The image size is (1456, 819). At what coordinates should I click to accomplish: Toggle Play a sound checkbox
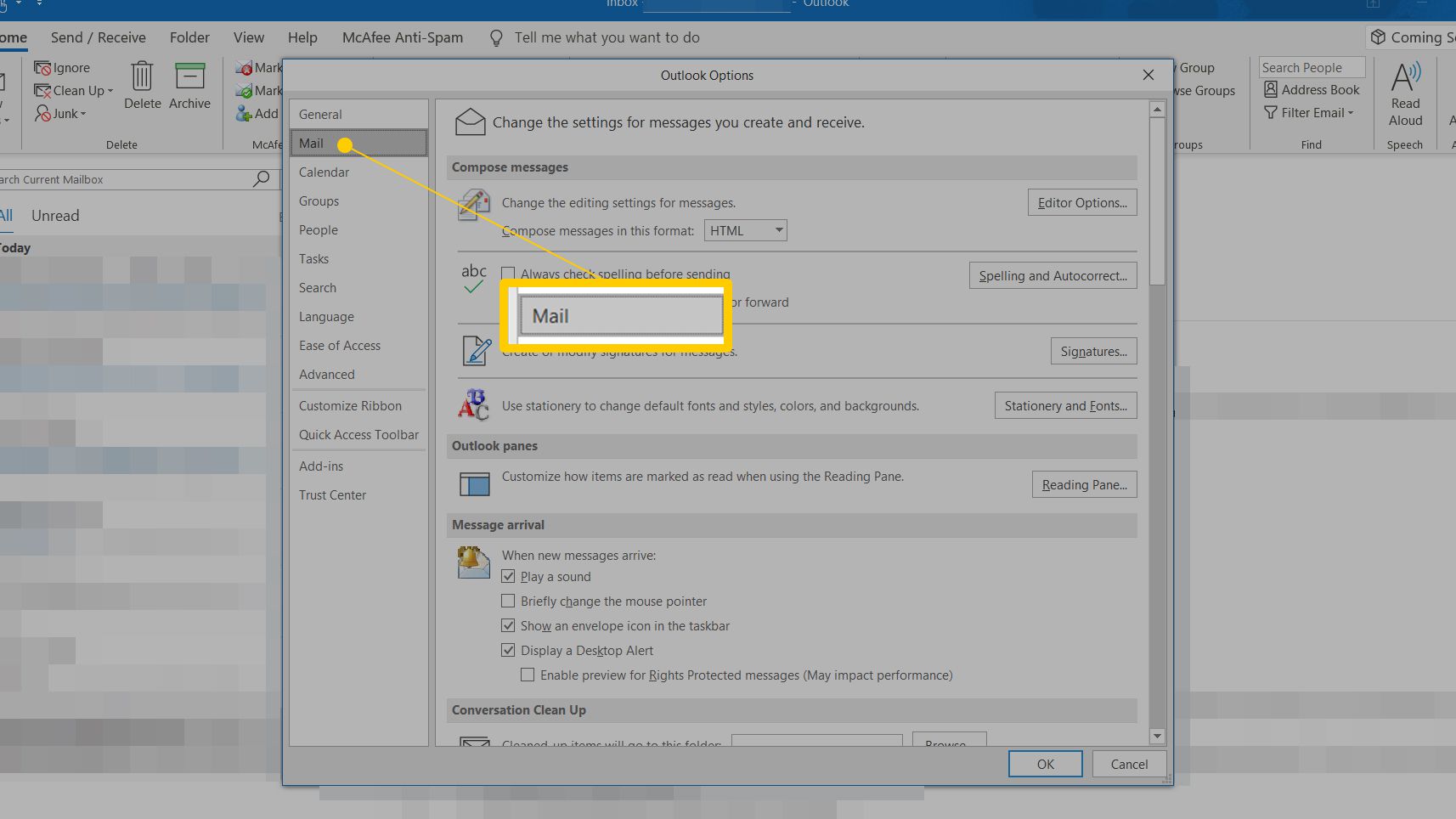508,576
